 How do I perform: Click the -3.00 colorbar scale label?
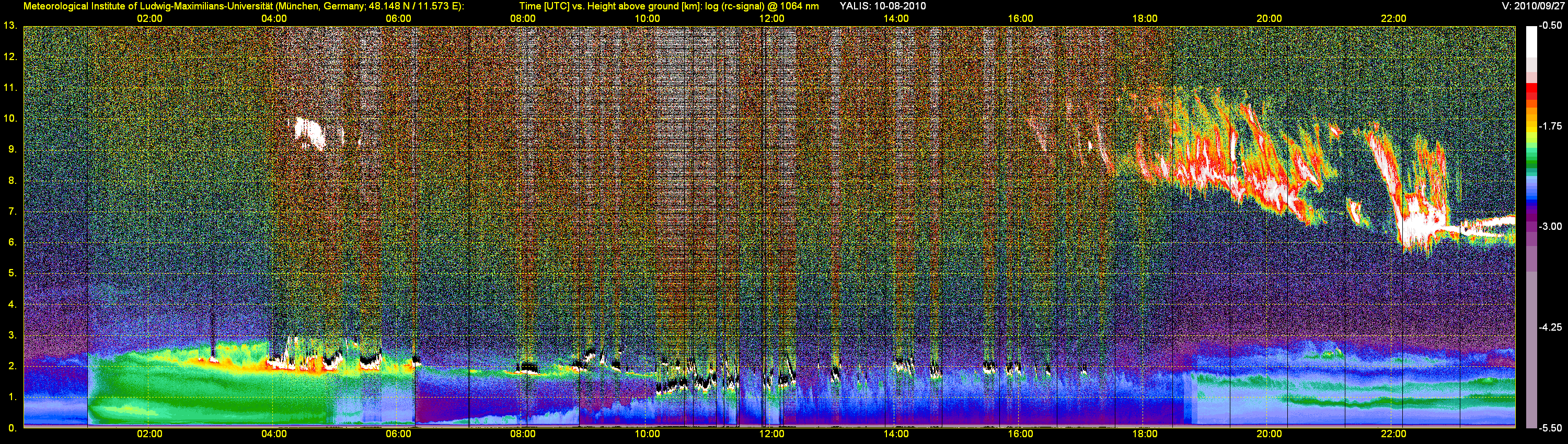(1550, 226)
